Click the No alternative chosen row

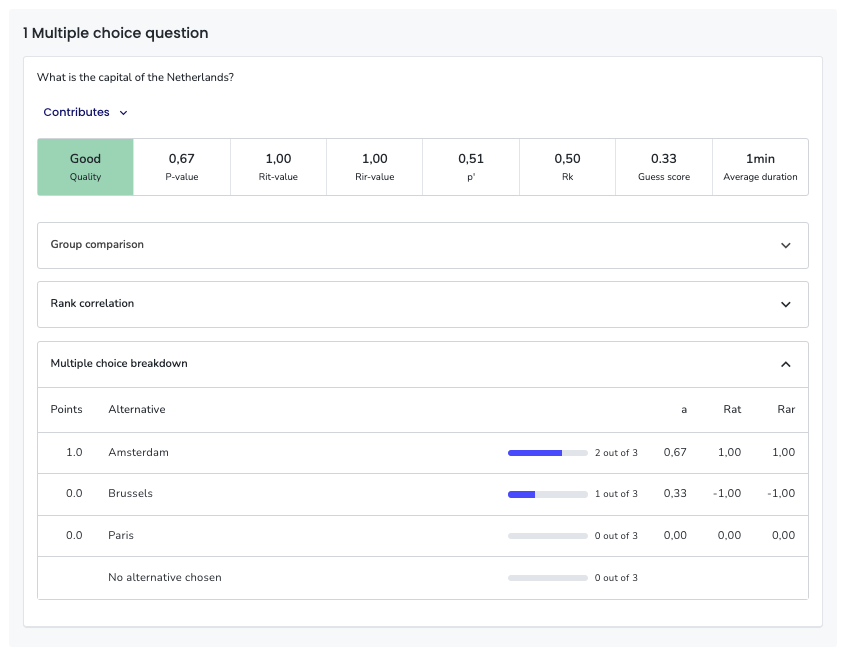pos(423,578)
